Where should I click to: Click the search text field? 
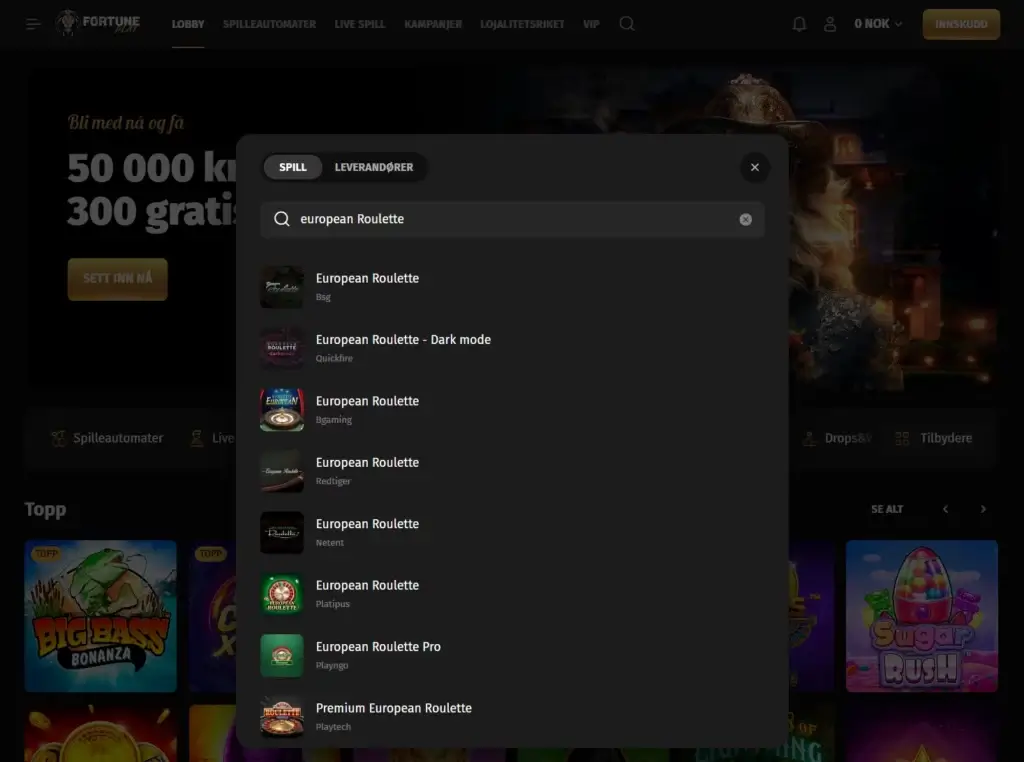[512, 219]
